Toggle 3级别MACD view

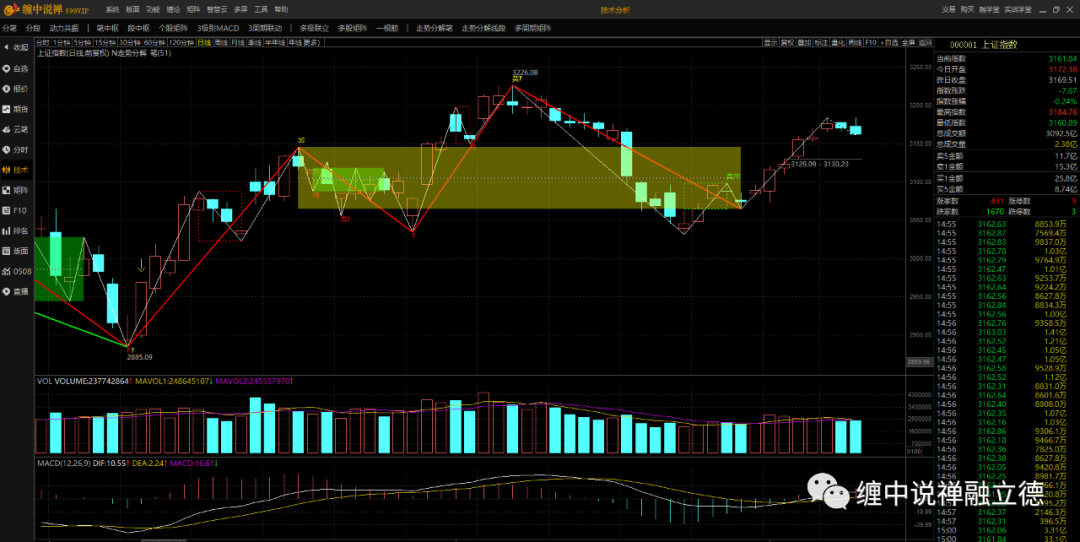coord(218,28)
